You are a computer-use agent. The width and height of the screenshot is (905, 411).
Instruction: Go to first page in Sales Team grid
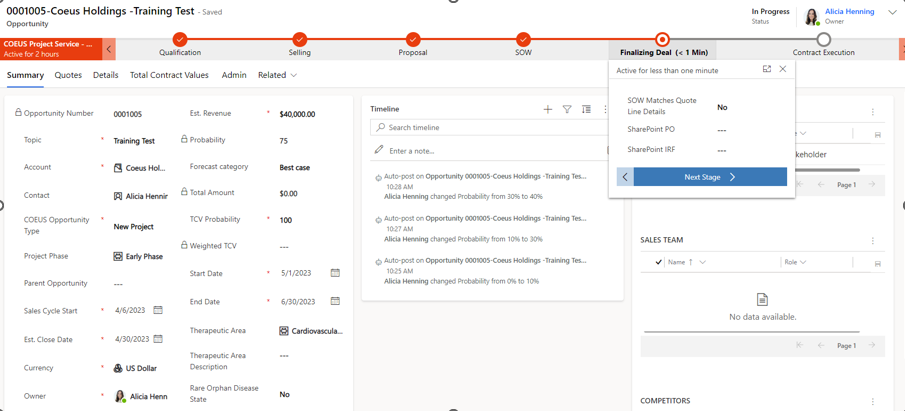point(800,345)
